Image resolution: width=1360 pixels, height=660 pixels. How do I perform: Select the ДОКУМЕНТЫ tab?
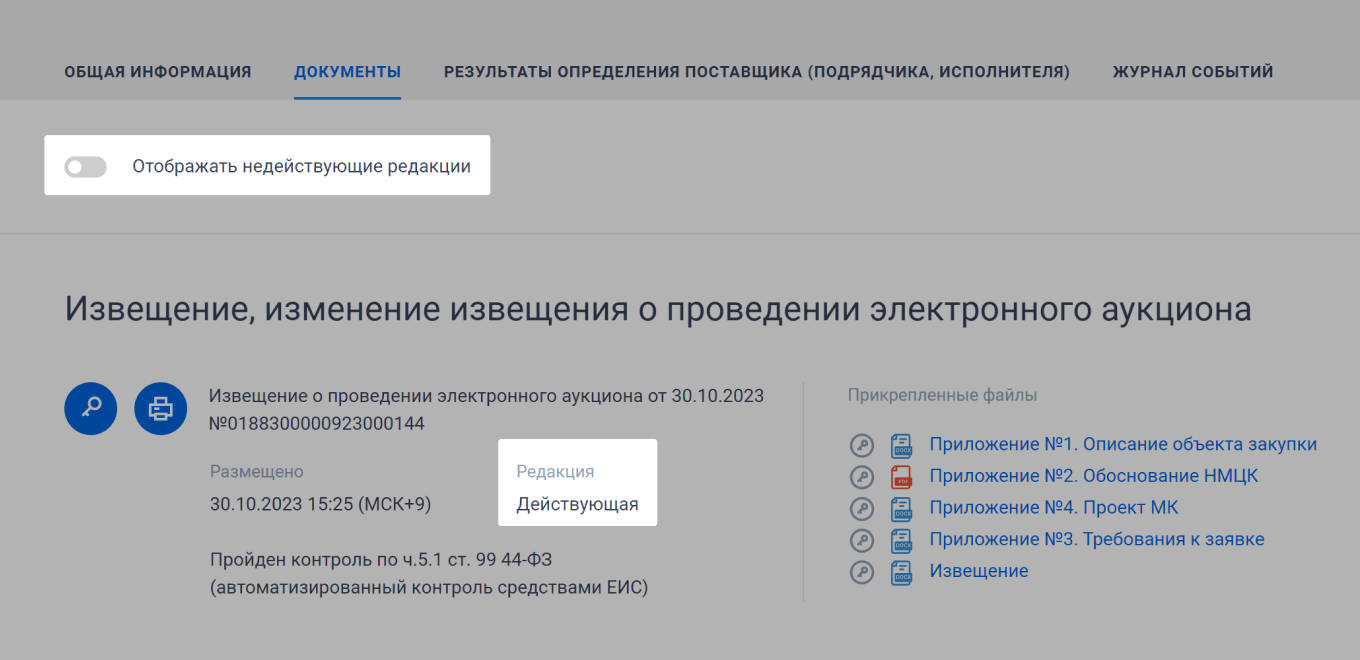click(x=347, y=71)
